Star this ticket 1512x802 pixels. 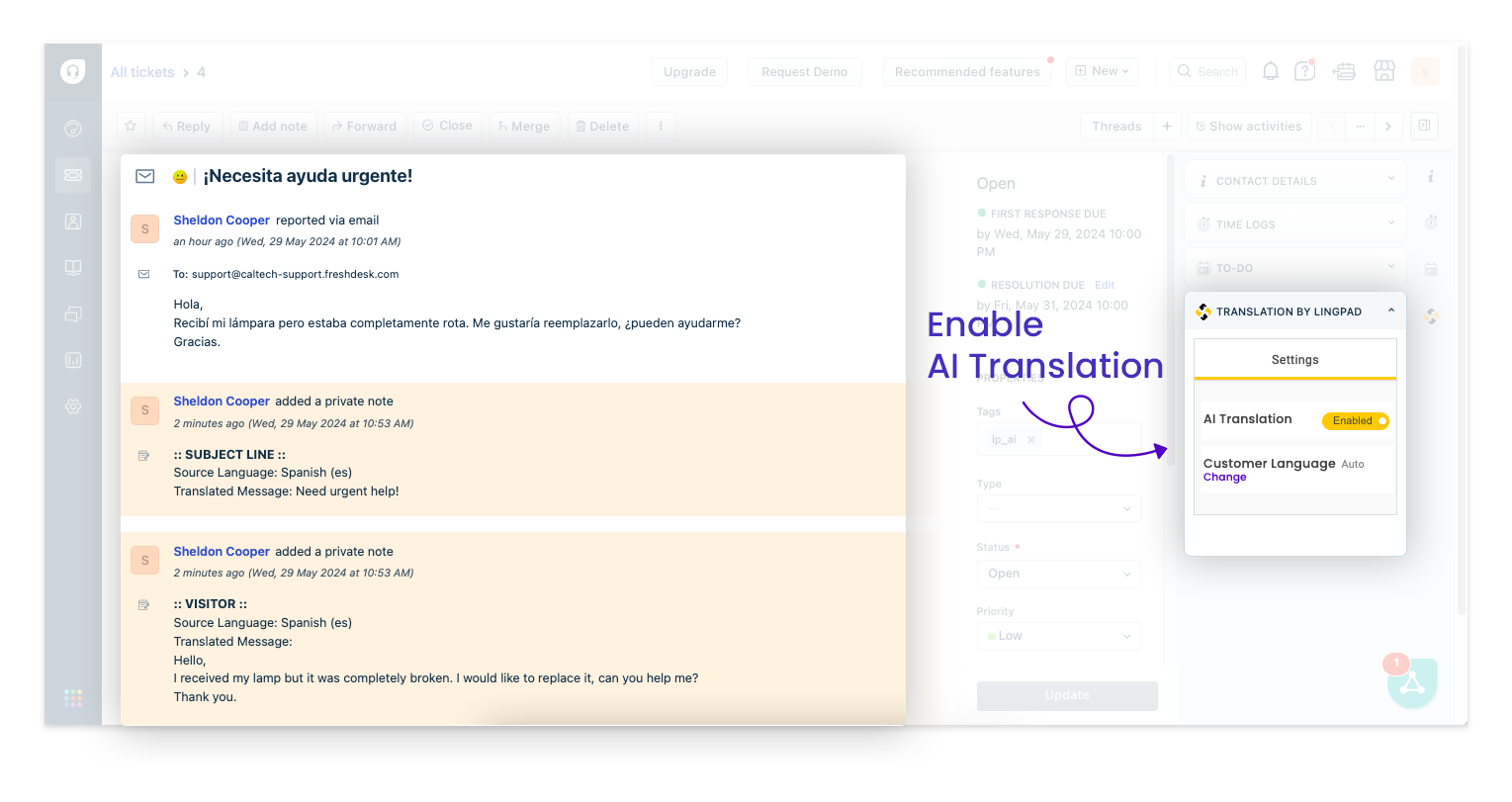[131, 127]
